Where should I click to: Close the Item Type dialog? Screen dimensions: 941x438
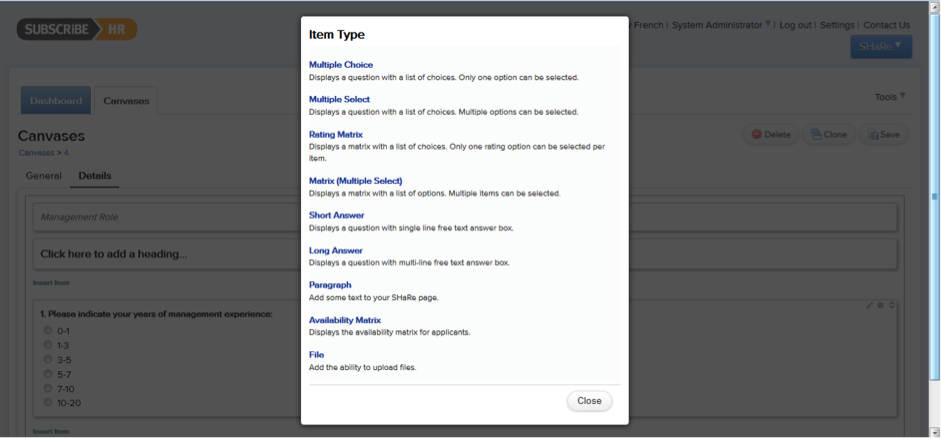click(589, 401)
